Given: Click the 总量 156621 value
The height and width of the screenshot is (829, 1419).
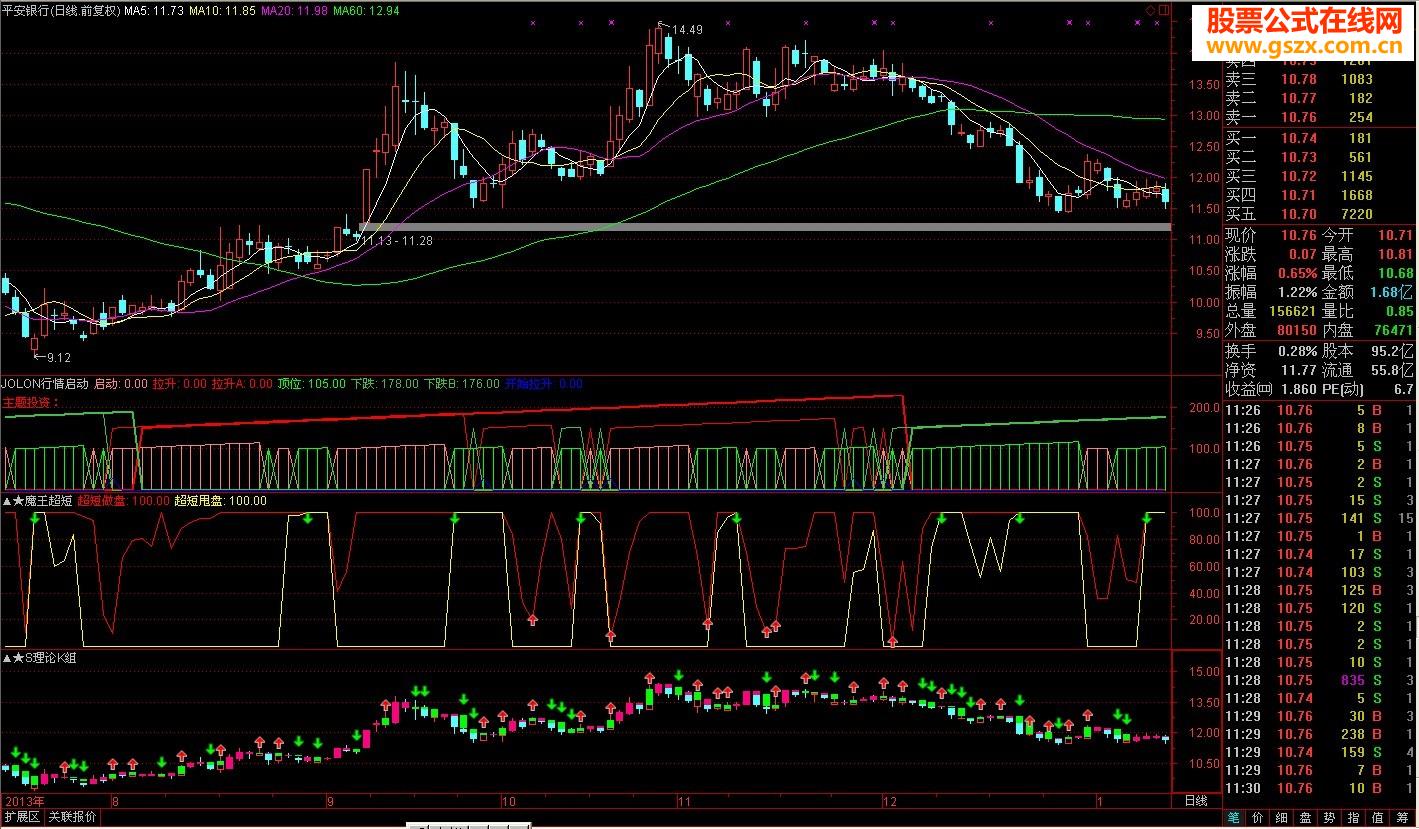Looking at the screenshot, I should tap(1291, 312).
